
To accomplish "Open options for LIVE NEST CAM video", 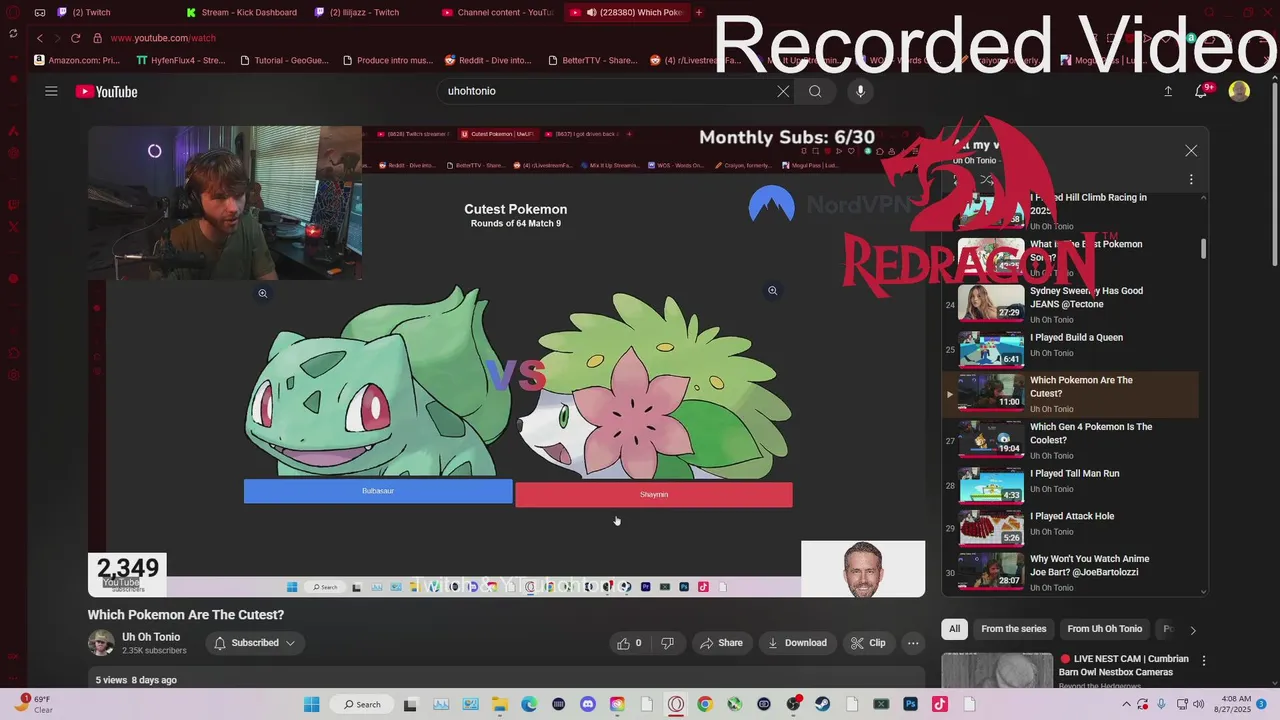I will [1204, 661].
